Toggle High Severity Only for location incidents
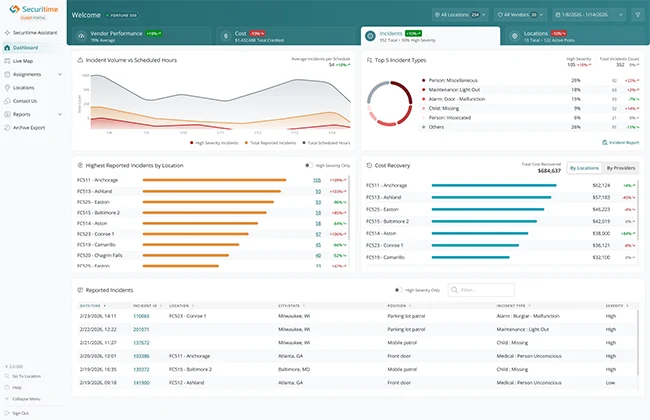 coord(309,165)
